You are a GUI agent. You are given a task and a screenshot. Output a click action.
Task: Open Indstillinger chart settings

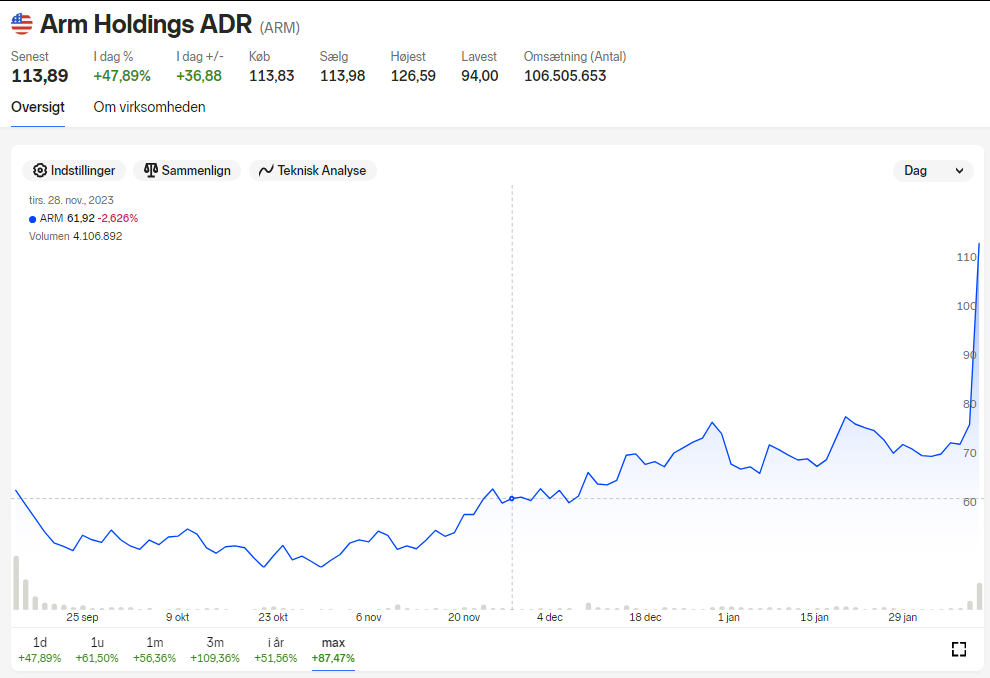[74, 170]
